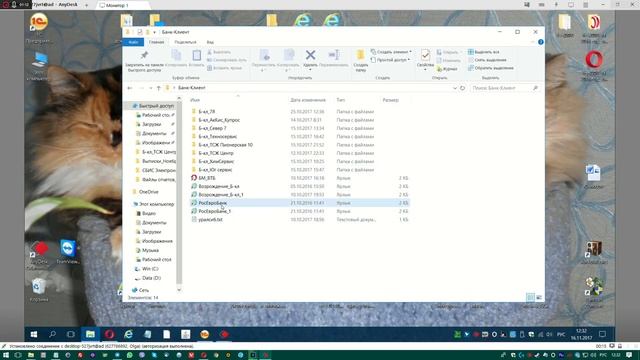Sort by the Размер column header
This screenshot has width=640, height=360.
pos(391,100)
